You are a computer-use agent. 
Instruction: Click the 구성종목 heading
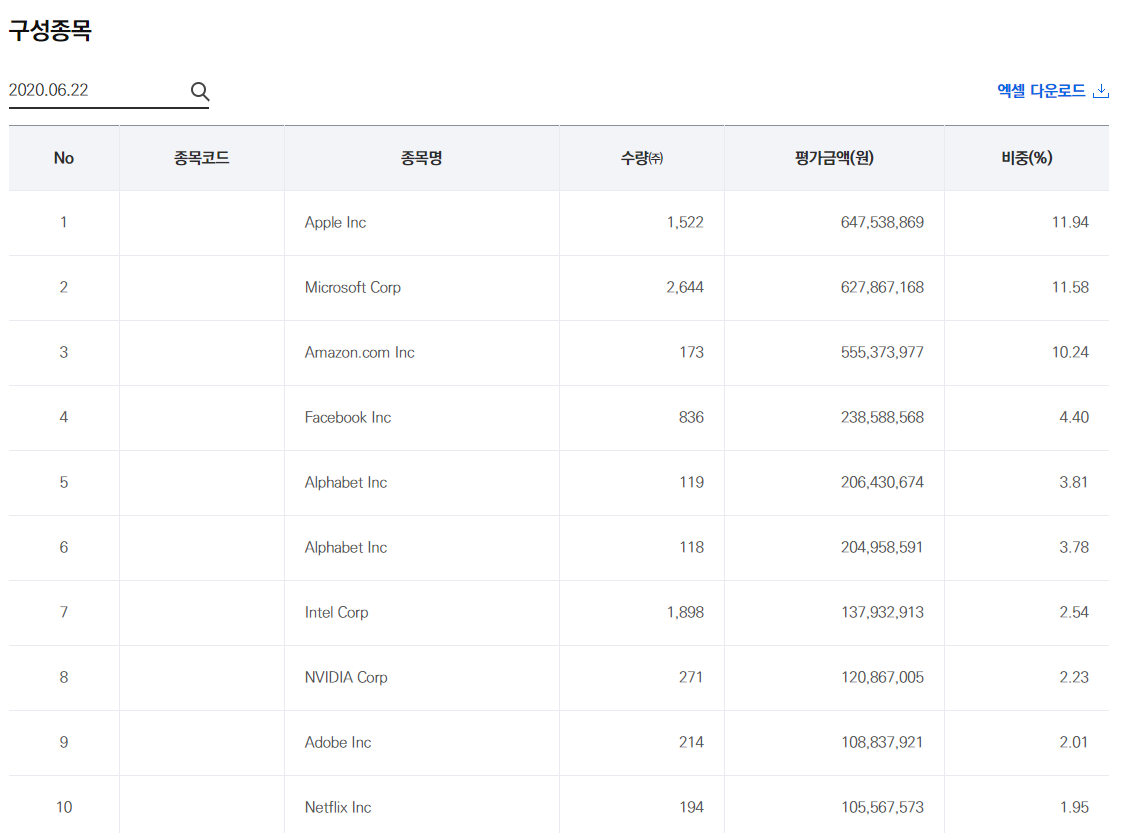click(x=50, y=31)
